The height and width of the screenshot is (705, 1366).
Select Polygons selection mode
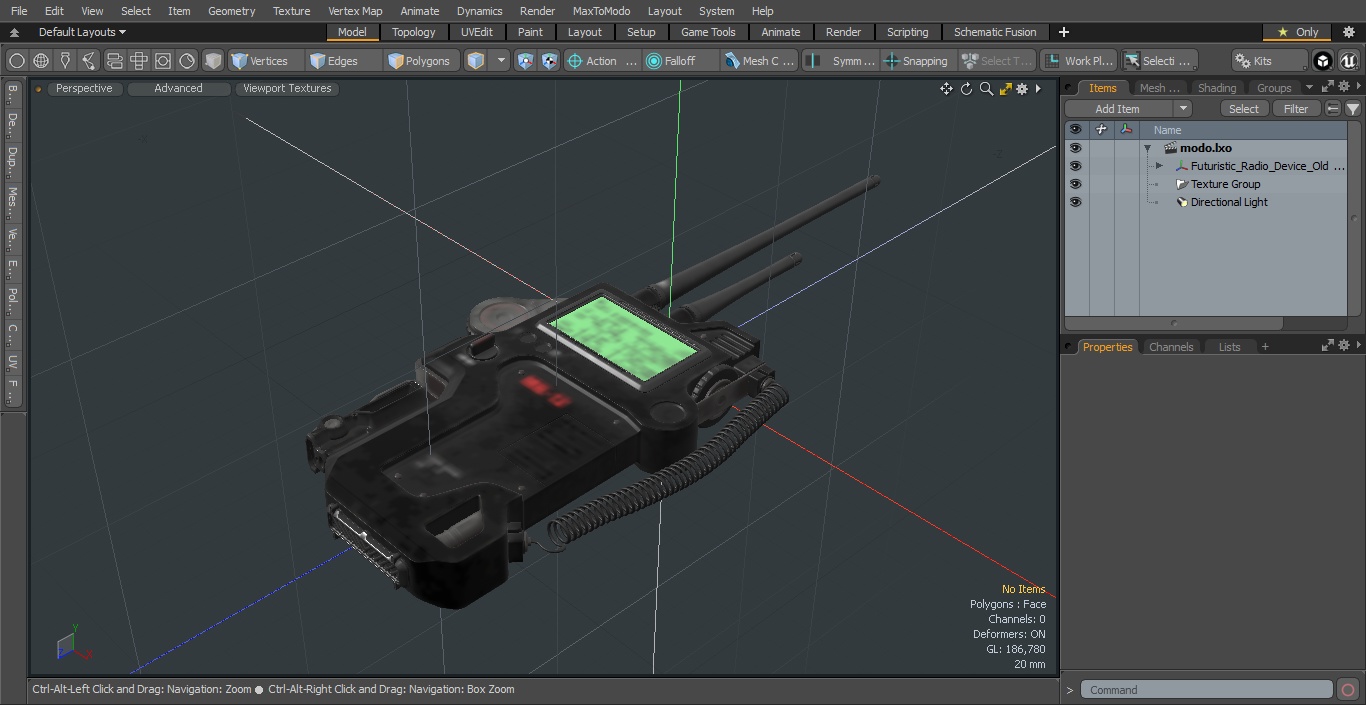coord(419,61)
